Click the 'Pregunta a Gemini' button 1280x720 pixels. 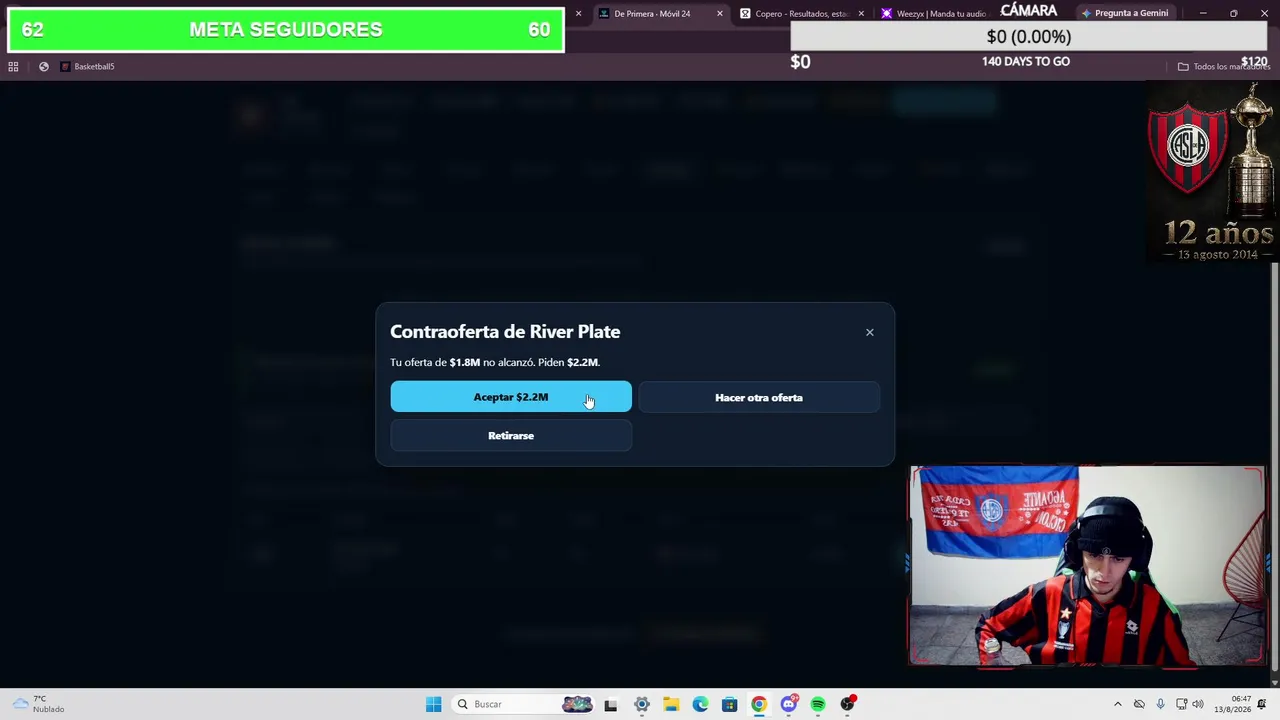coord(1125,13)
